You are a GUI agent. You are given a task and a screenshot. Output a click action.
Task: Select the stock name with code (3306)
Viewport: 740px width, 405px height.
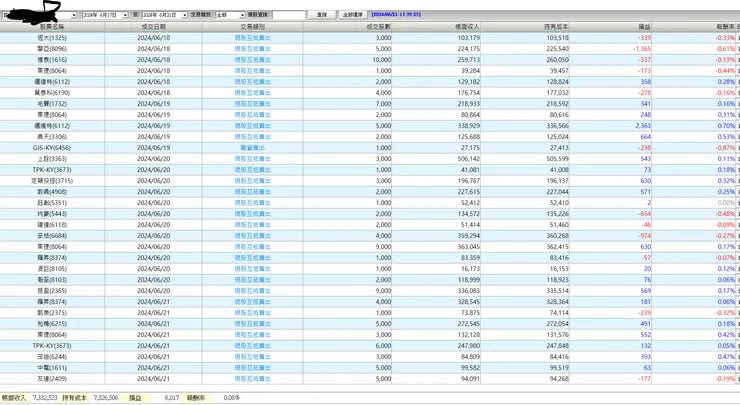(52, 137)
